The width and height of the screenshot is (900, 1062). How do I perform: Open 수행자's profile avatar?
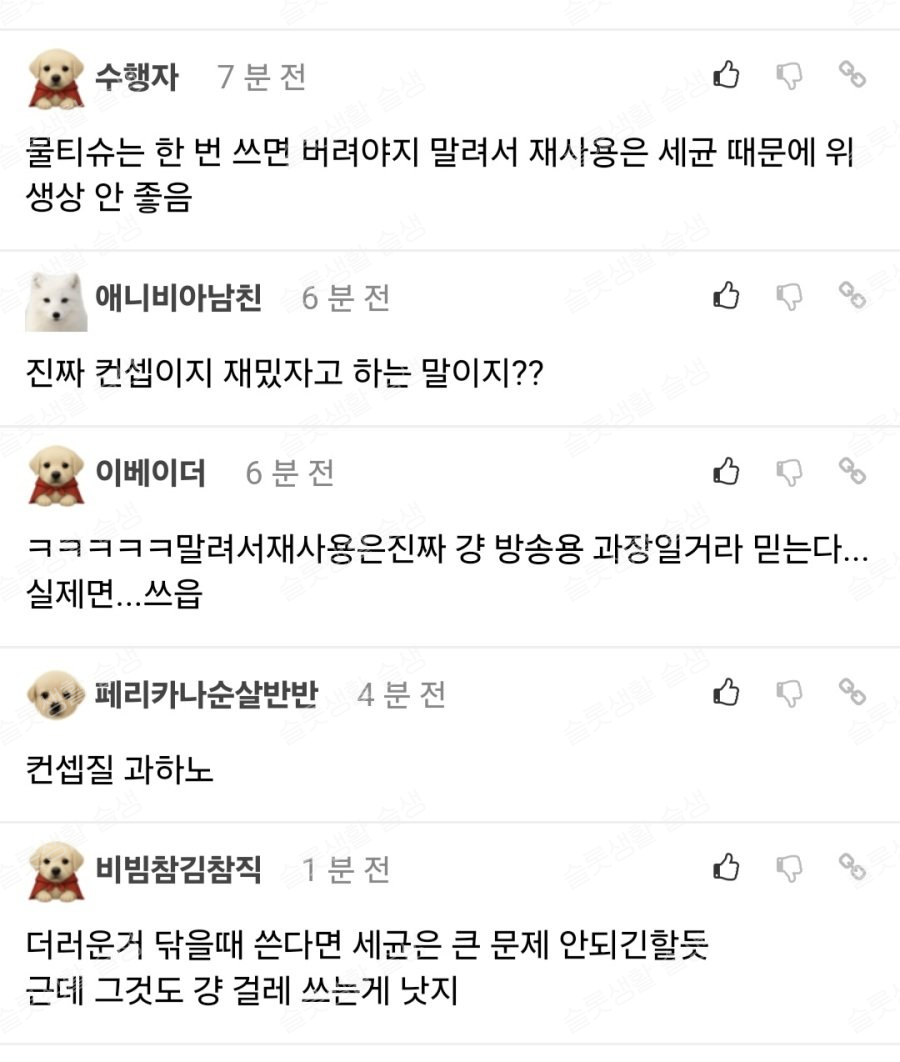coord(56,78)
